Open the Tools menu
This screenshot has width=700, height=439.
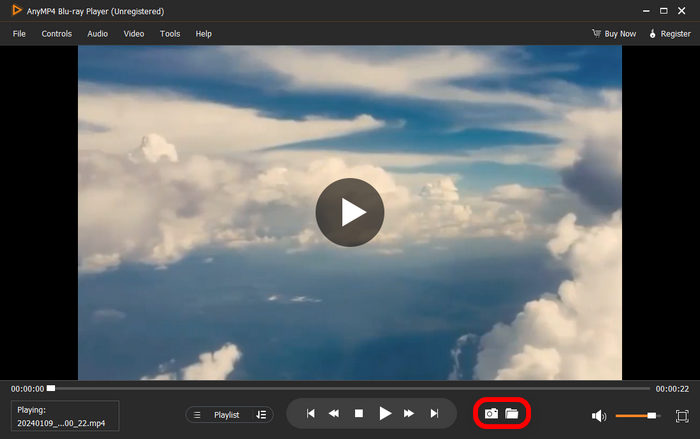tap(170, 34)
